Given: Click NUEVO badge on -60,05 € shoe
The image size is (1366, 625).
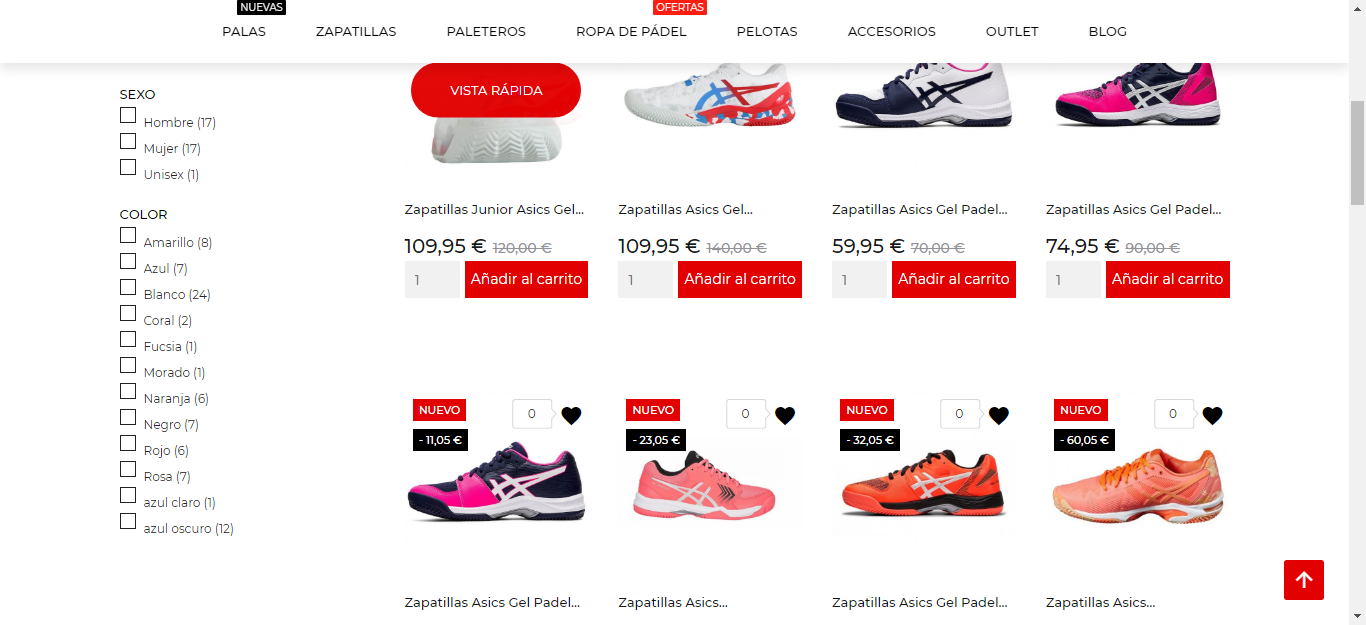Looking at the screenshot, I should tap(1080, 410).
